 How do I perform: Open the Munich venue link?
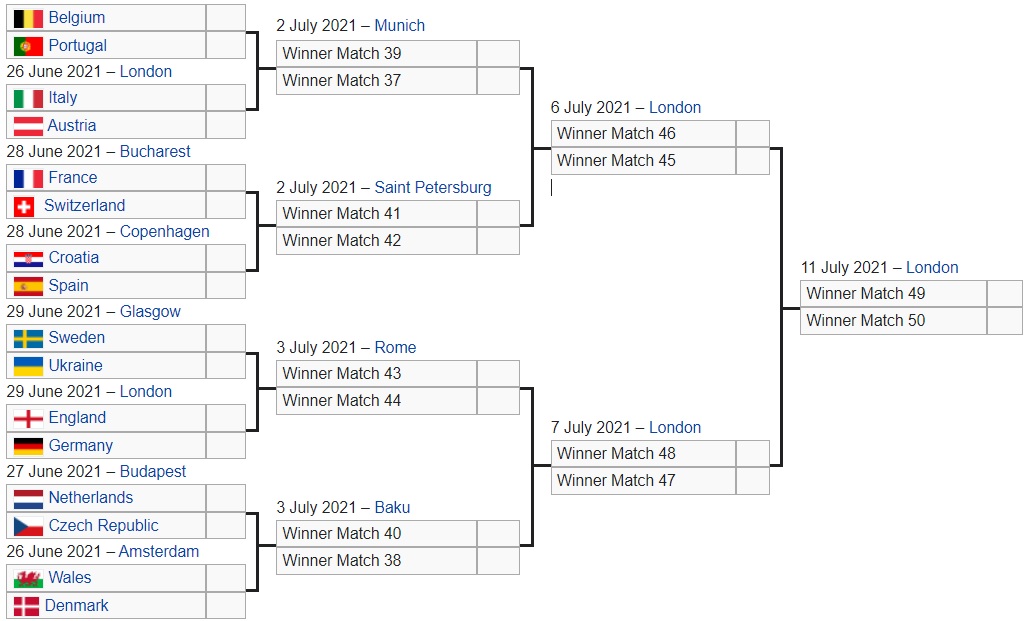399,26
